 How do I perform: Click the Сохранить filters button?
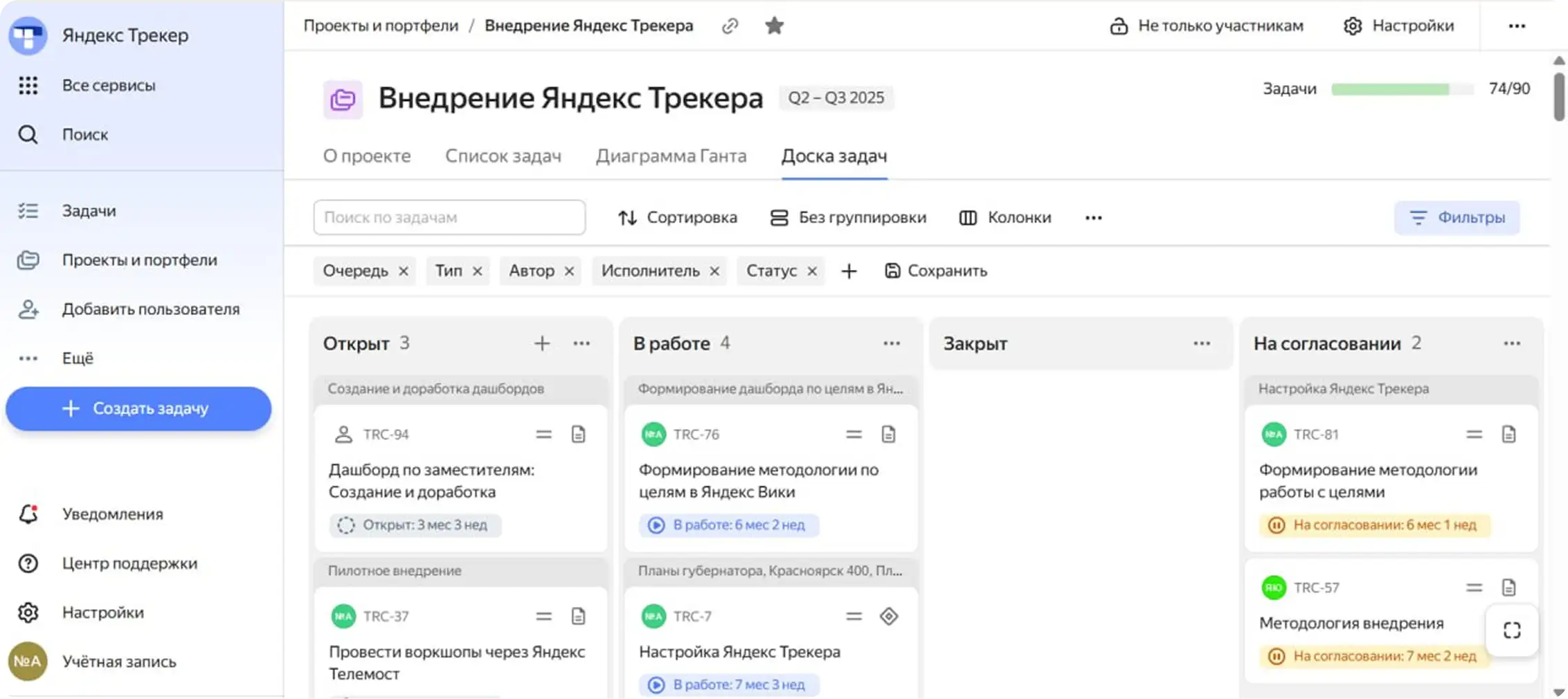pyautogui.click(x=936, y=271)
